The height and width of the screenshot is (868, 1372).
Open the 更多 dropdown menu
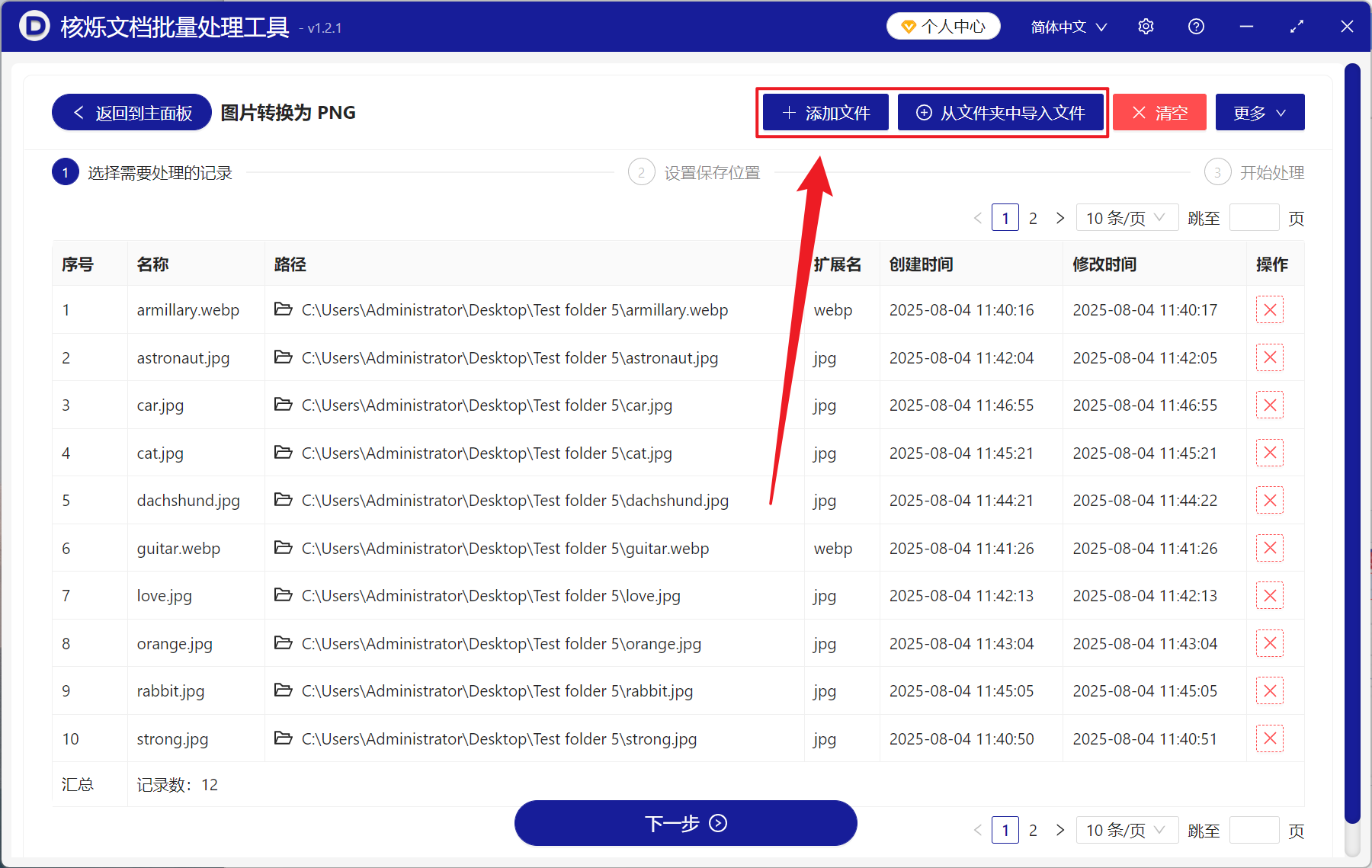(1258, 112)
